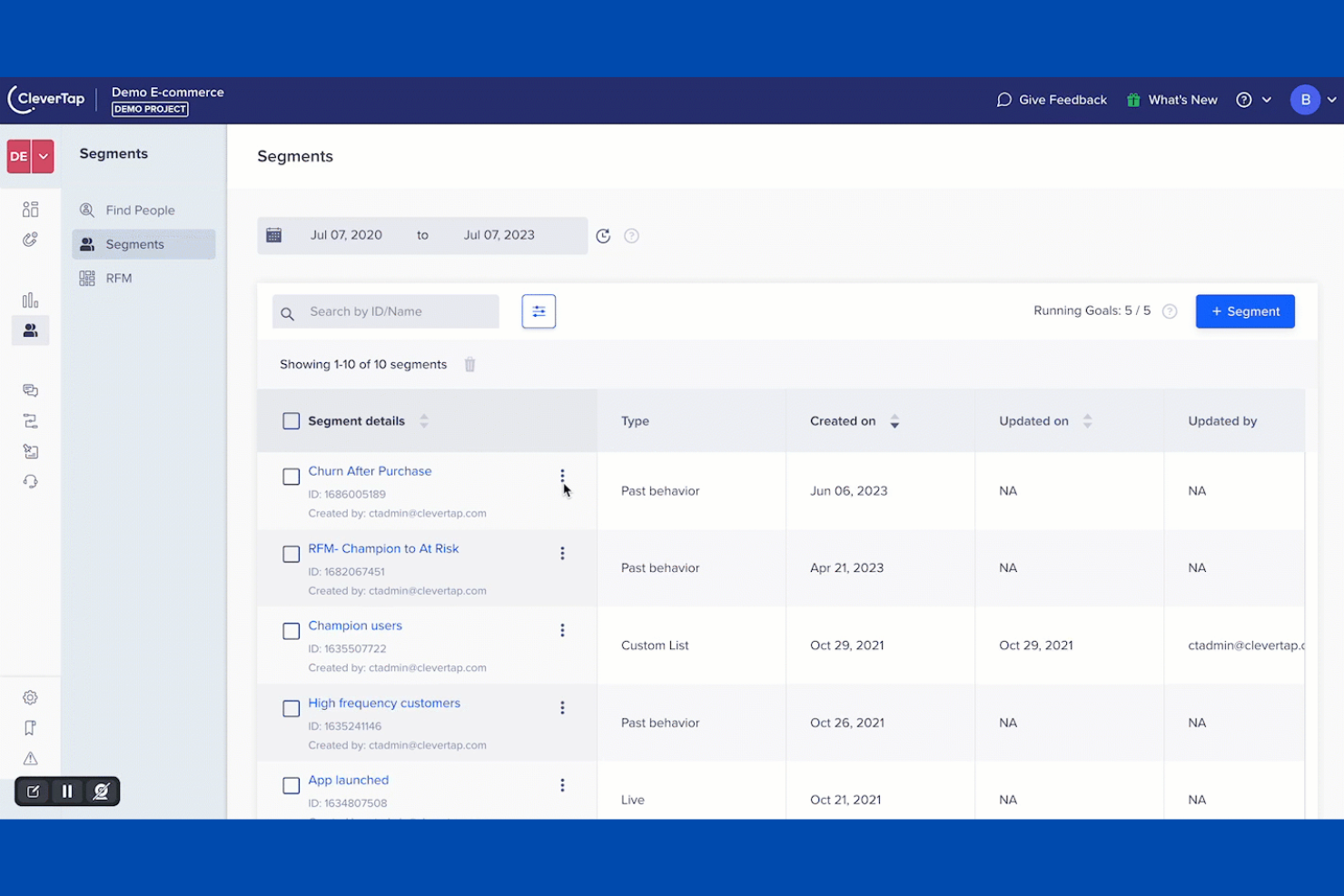Tick checkbox for App launched
Viewport: 1344px width, 896px height.
[x=291, y=785]
